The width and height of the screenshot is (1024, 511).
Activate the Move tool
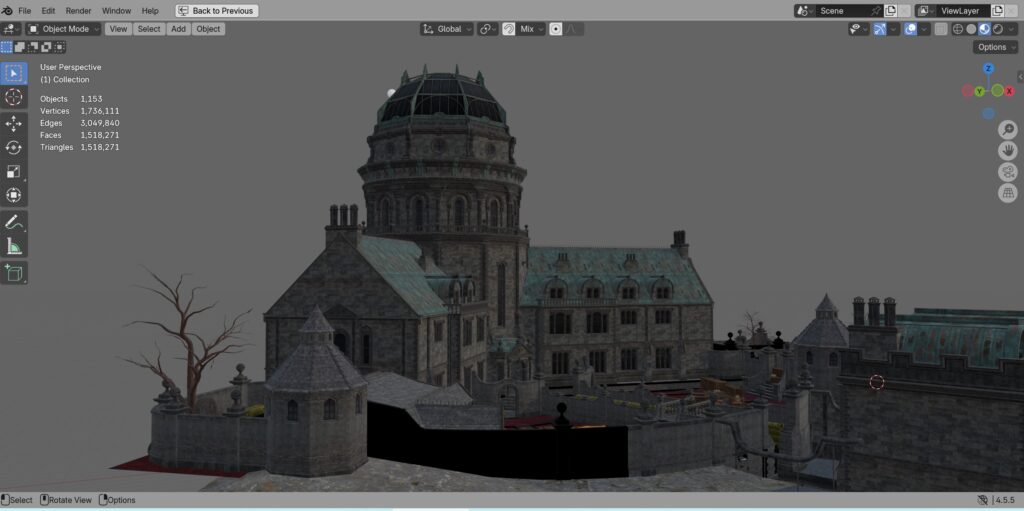pos(14,124)
